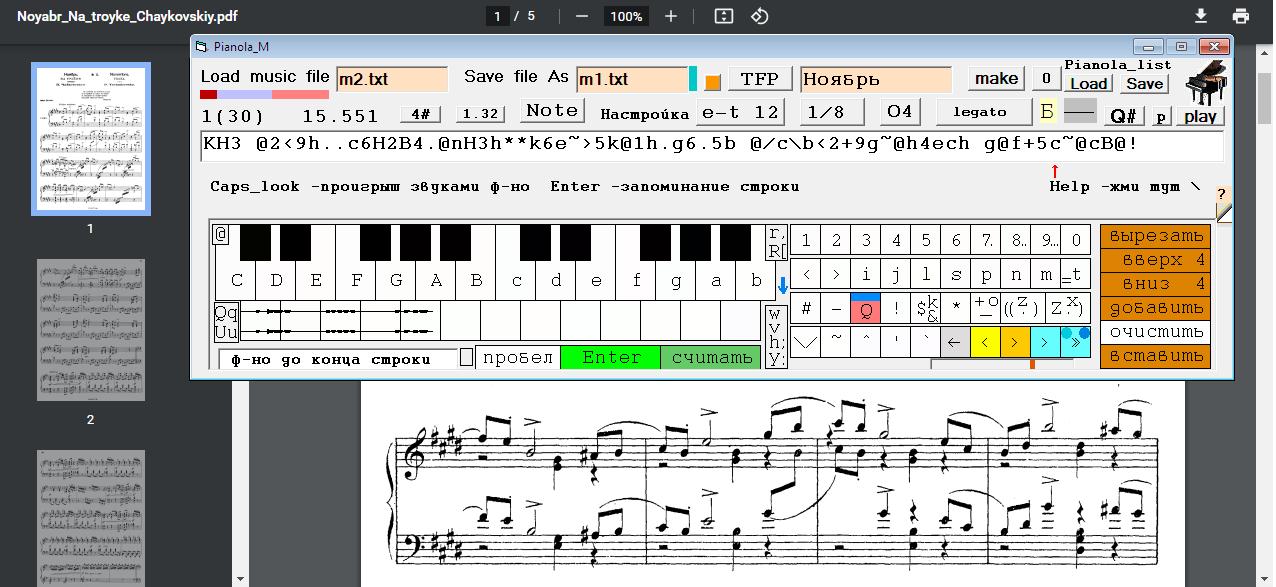Click the orange square swatch beside TFP

click(x=712, y=82)
